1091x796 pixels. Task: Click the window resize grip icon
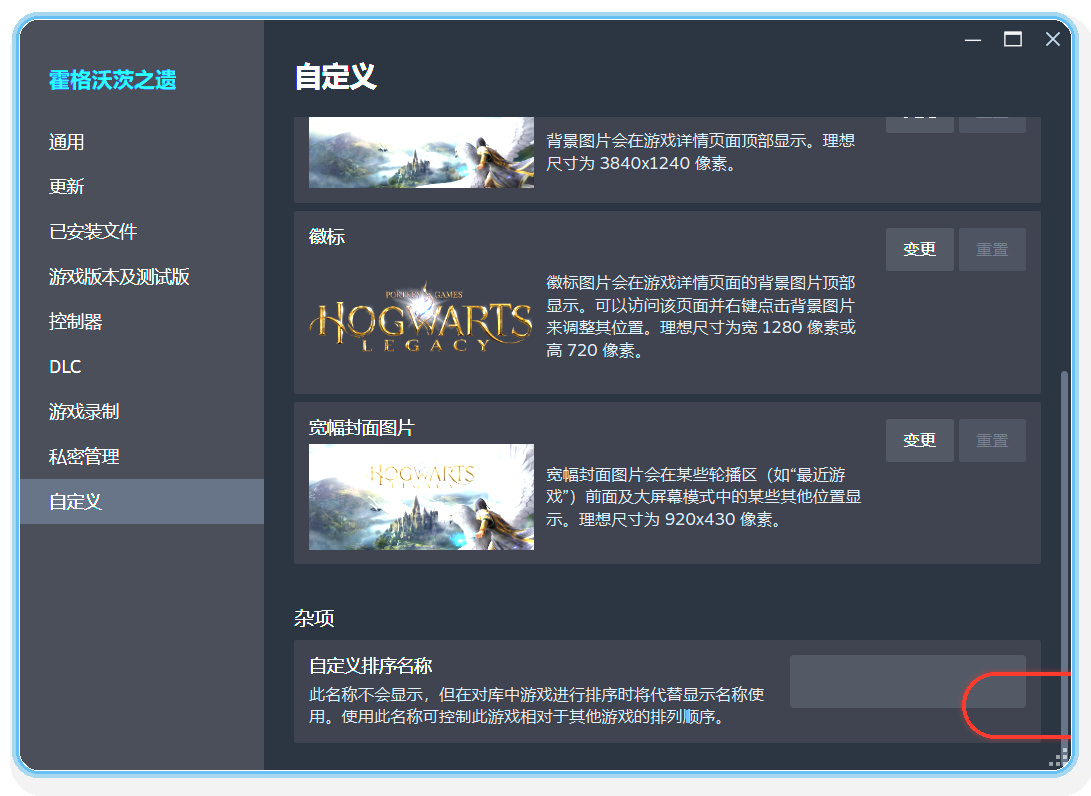pyautogui.click(x=1059, y=757)
